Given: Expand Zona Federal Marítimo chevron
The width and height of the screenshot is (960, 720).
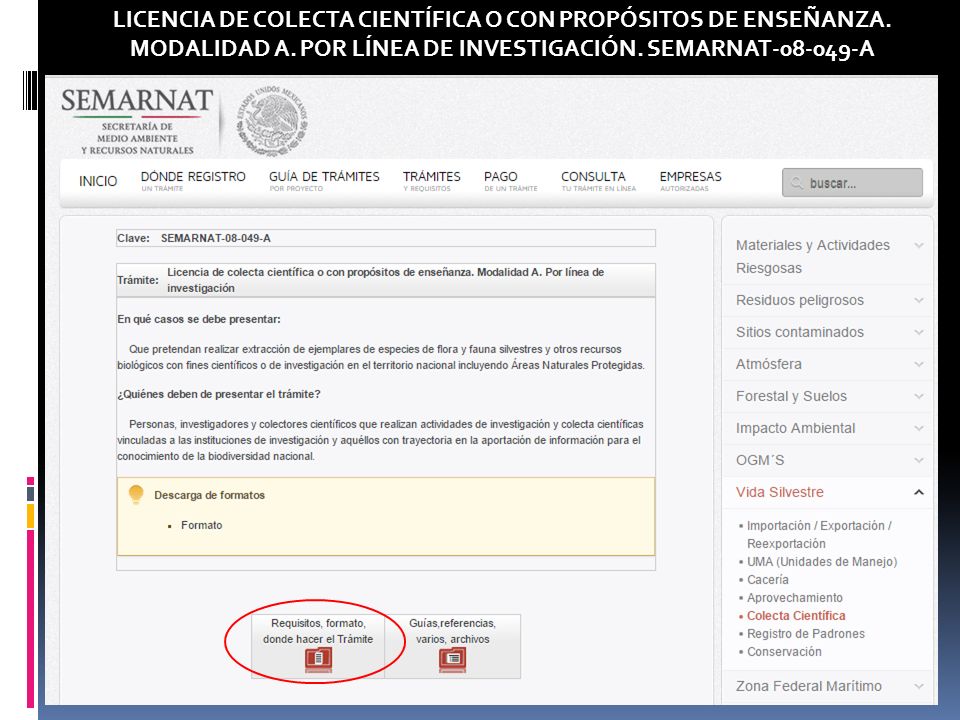Looking at the screenshot, I should point(918,686).
